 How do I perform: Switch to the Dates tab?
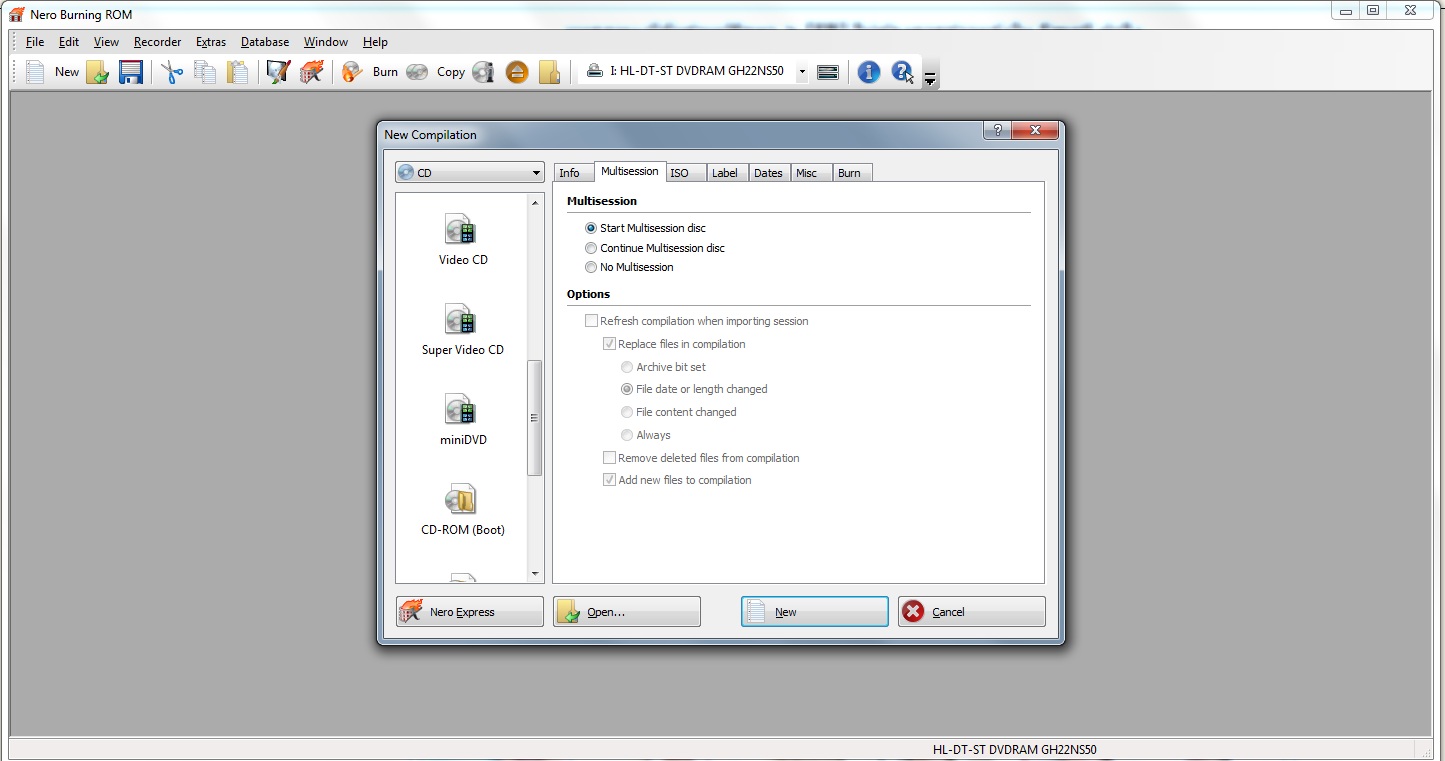coord(768,173)
